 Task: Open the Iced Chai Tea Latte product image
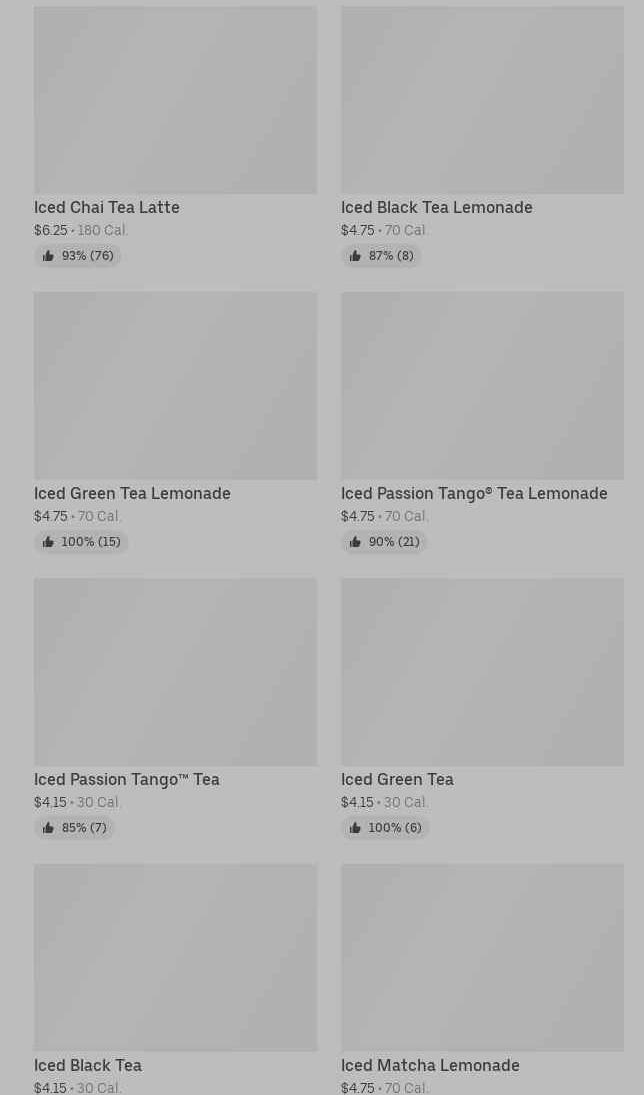(175, 100)
